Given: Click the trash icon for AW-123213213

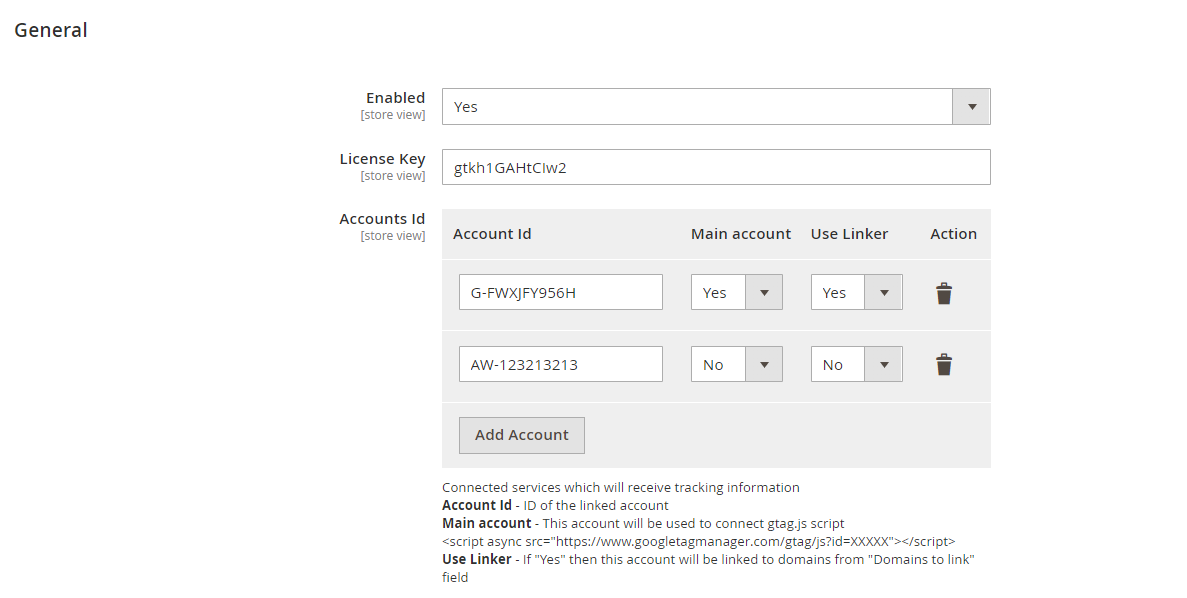Looking at the screenshot, I should coord(943,365).
